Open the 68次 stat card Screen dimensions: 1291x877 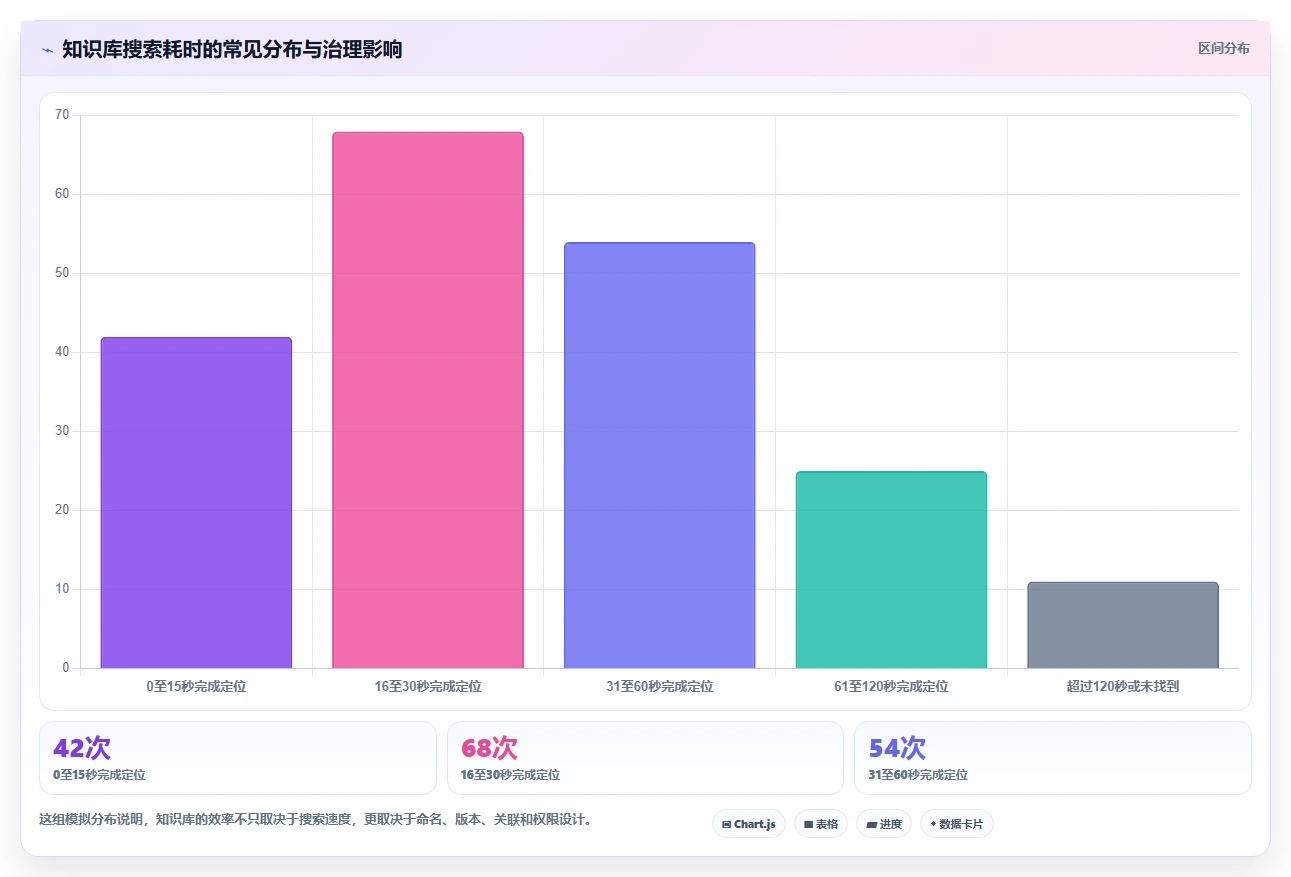(x=645, y=758)
